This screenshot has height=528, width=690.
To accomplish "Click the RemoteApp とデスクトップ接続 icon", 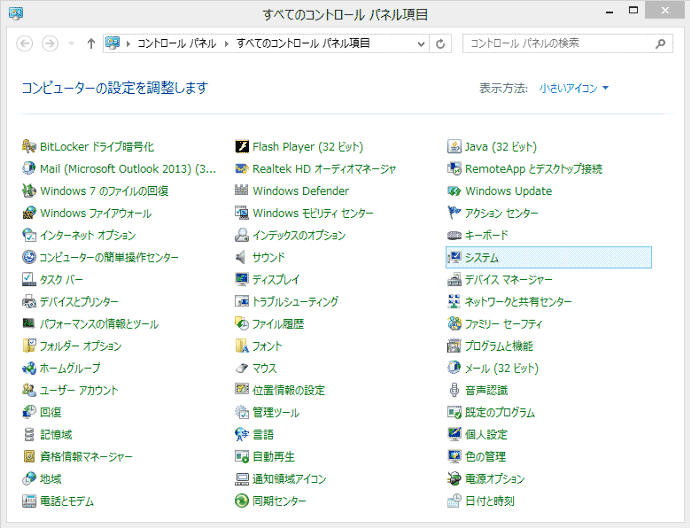I will pyautogui.click(x=454, y=169).
